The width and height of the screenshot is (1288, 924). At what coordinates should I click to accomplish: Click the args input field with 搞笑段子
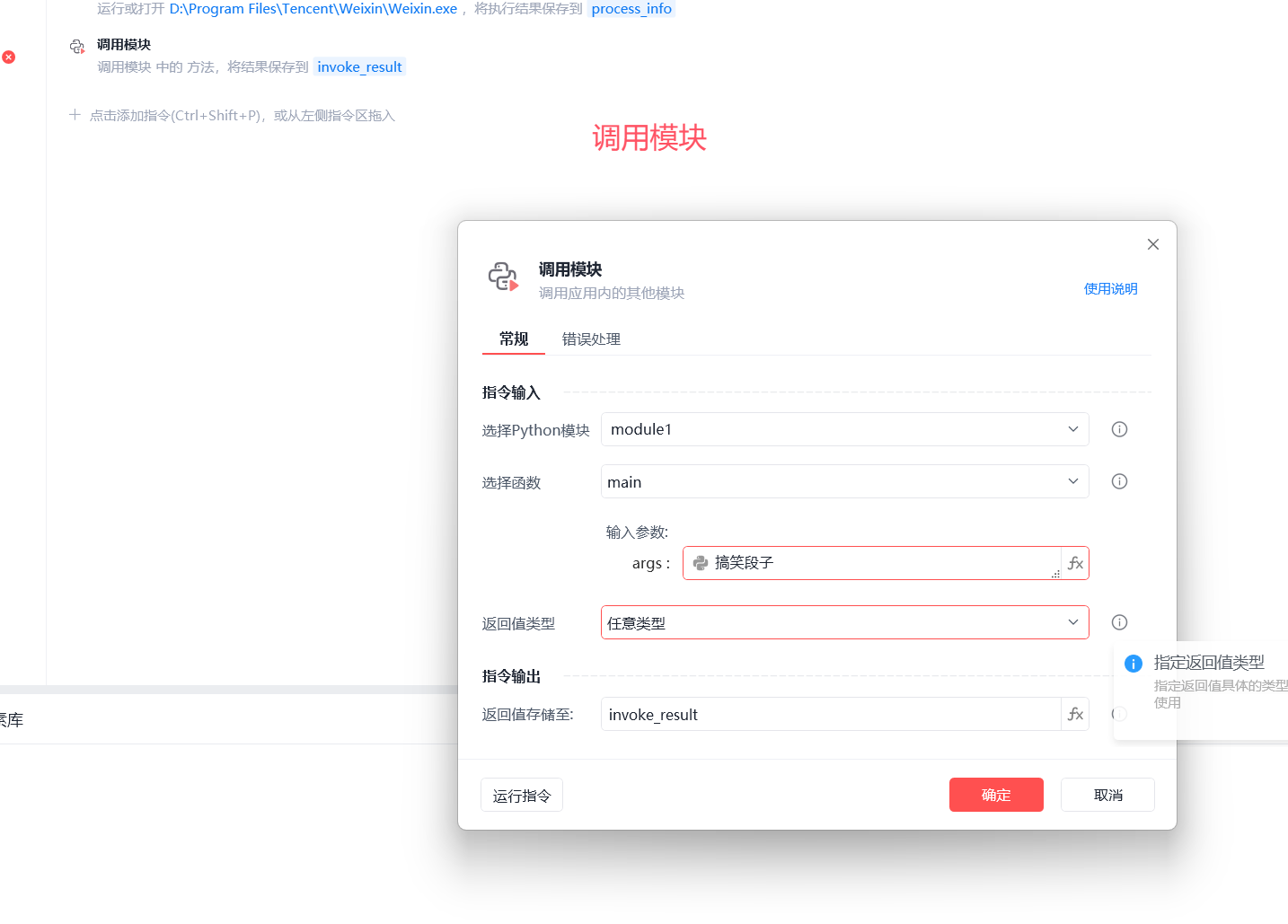pos(872,563)
